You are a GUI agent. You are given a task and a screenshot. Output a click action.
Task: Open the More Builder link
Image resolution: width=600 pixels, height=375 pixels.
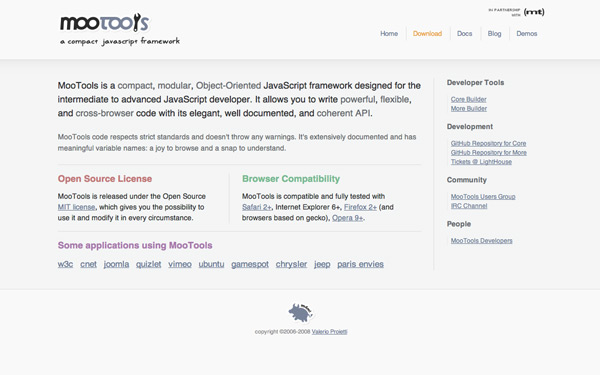[x=469, y=109]
